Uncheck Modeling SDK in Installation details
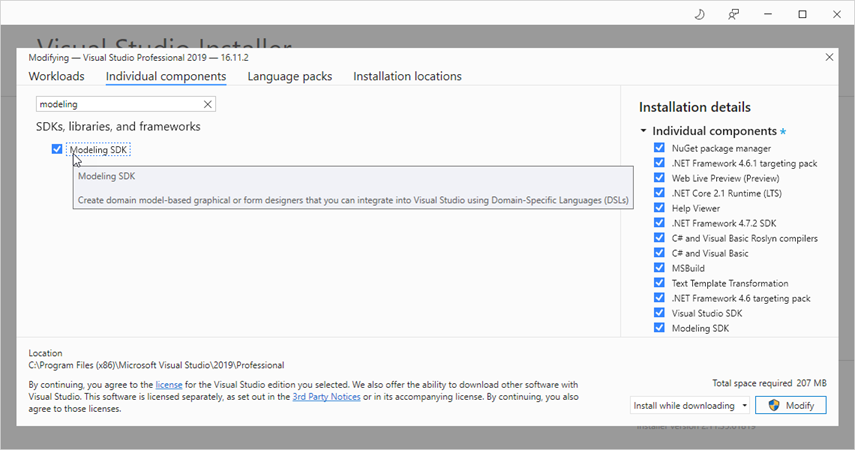Screen dimensions: 855x450 659,328
